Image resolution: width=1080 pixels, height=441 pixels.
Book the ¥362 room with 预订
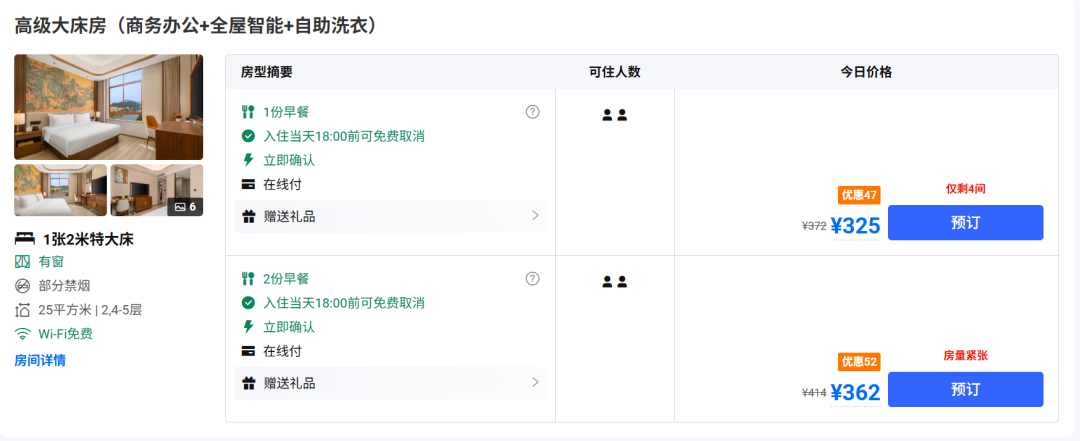pyautogui.click(x=965, y=390)
